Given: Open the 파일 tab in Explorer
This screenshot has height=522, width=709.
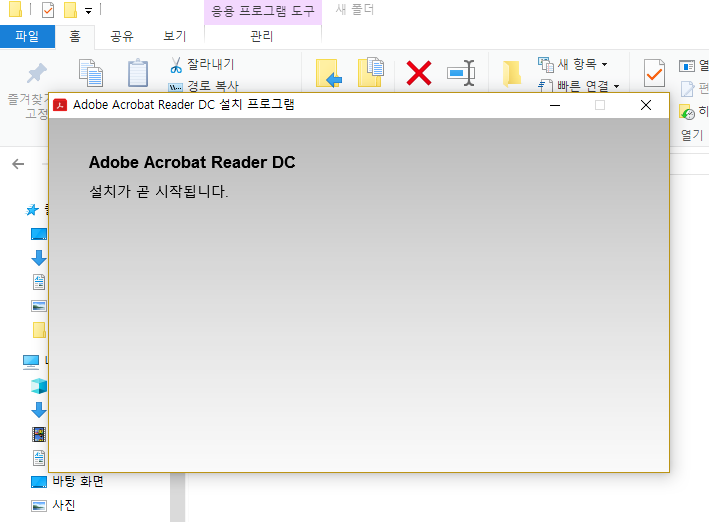Looking at the screenshot, I should point(27,36).
